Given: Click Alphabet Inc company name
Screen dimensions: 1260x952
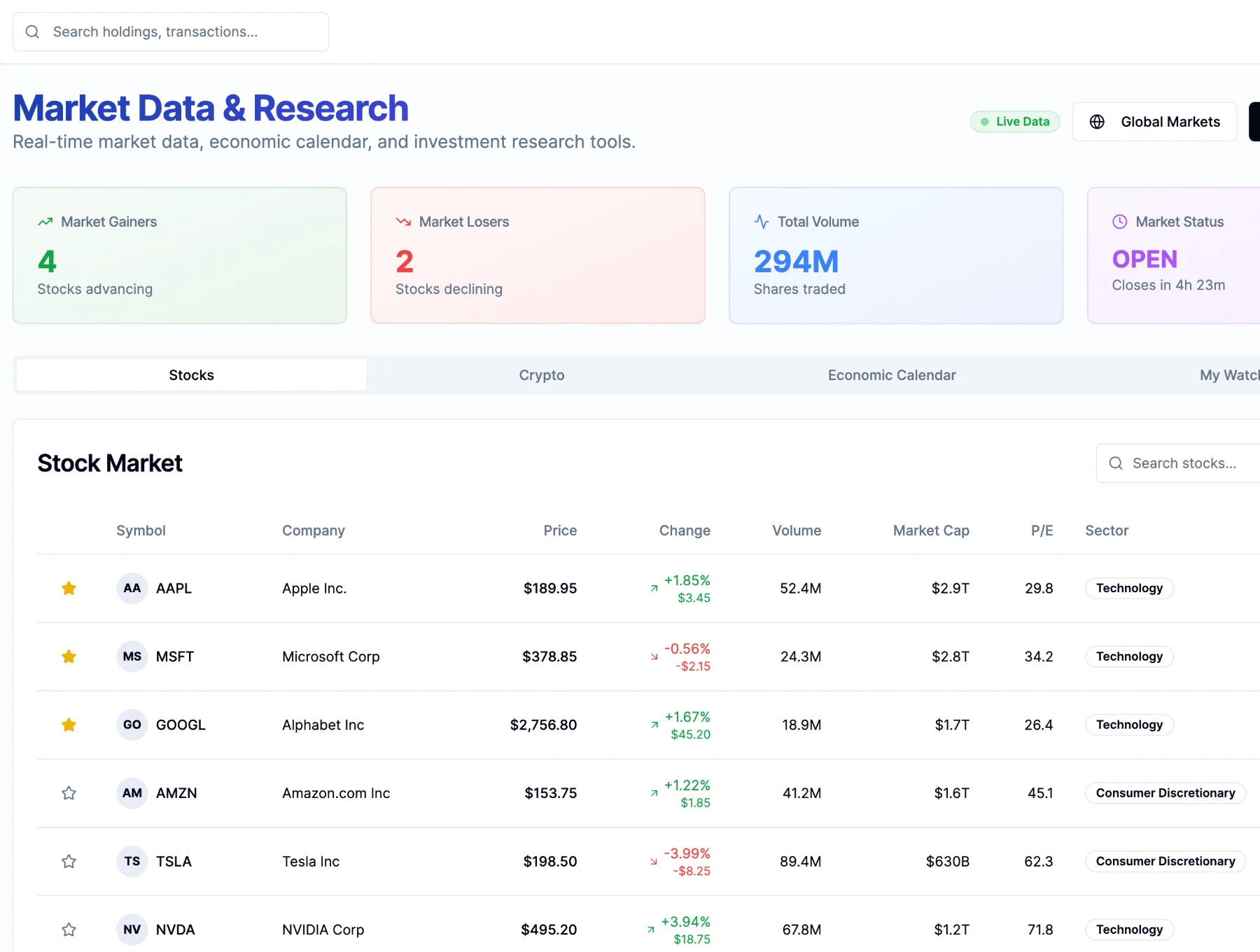Looking at the screenshot, I should point(323,725).
